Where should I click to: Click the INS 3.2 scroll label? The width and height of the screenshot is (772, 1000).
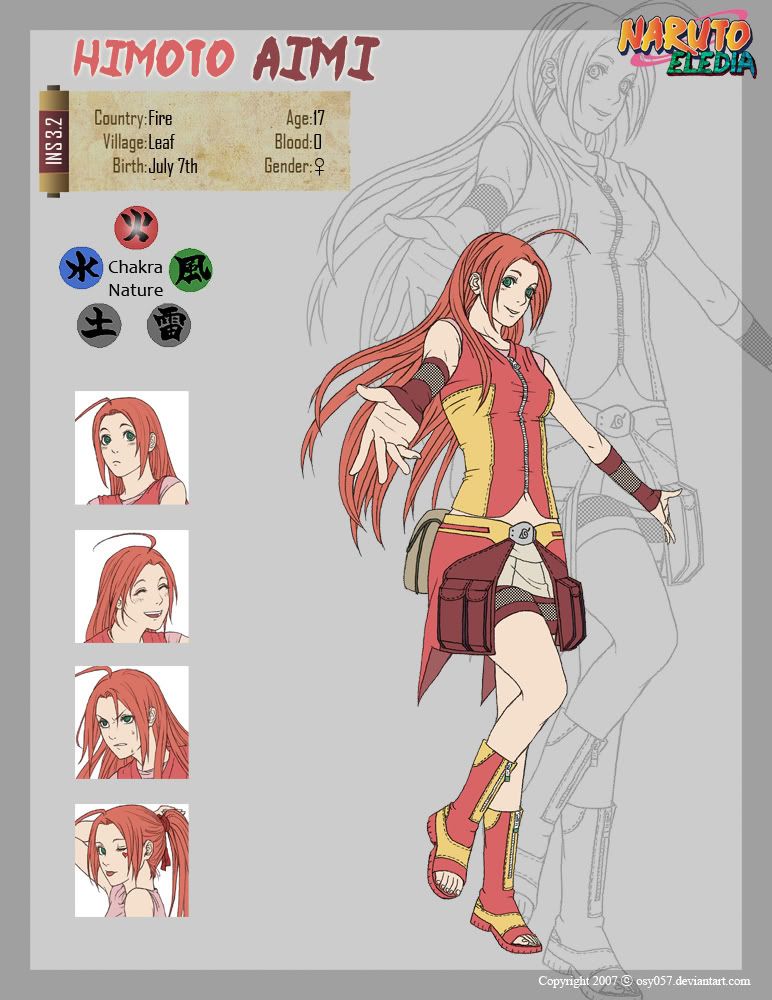point(54,140)
